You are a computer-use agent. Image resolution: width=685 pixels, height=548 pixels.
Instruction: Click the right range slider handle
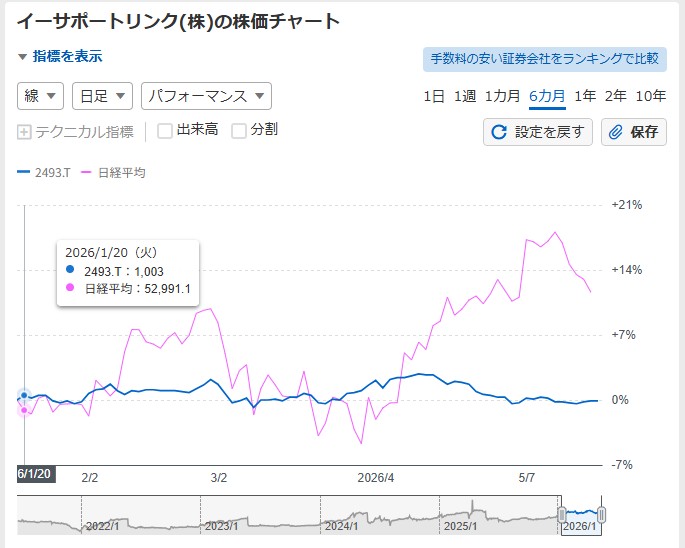[602, 514]
